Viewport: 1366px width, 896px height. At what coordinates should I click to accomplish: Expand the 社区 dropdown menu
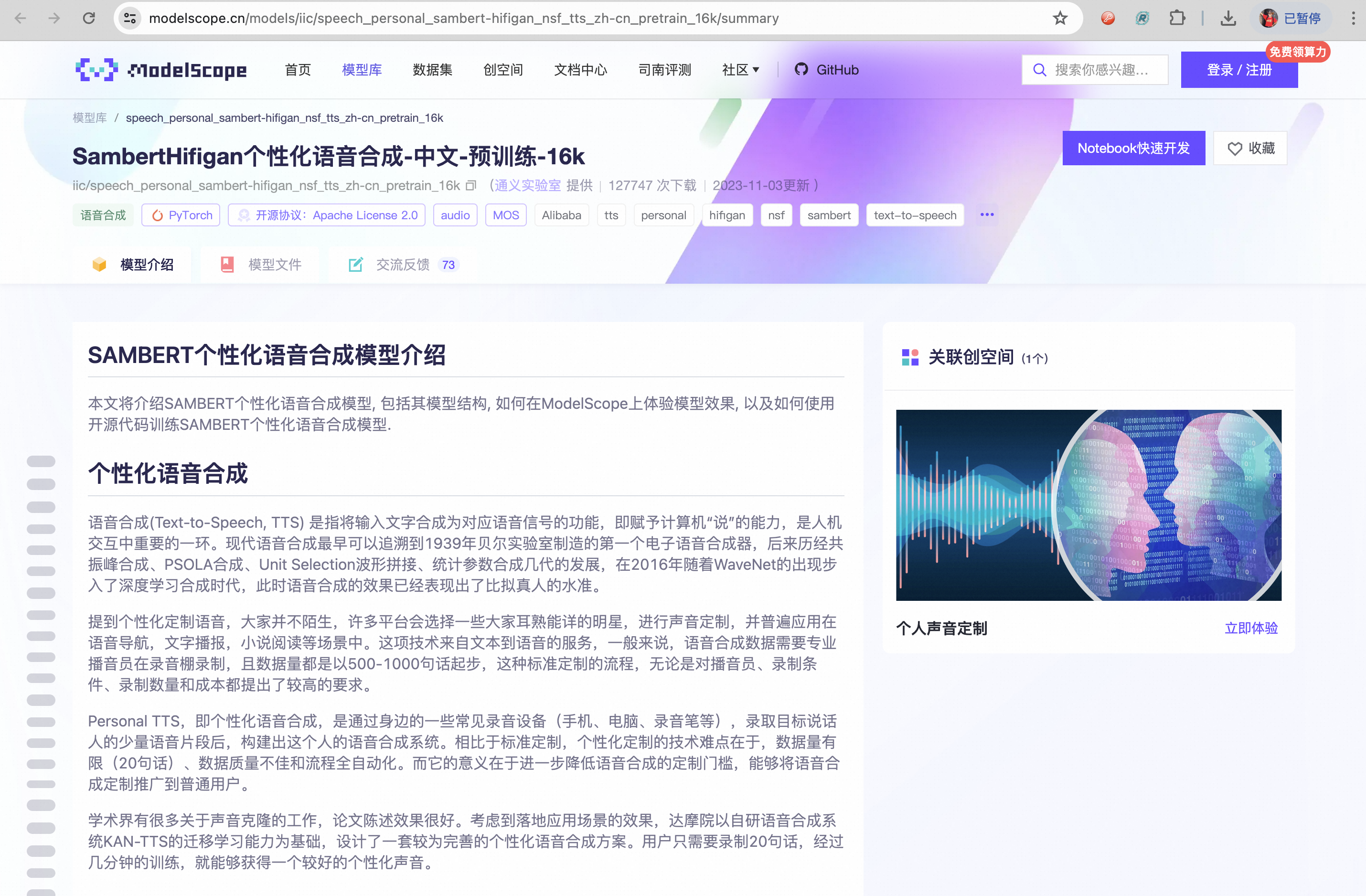coord(740,69)
